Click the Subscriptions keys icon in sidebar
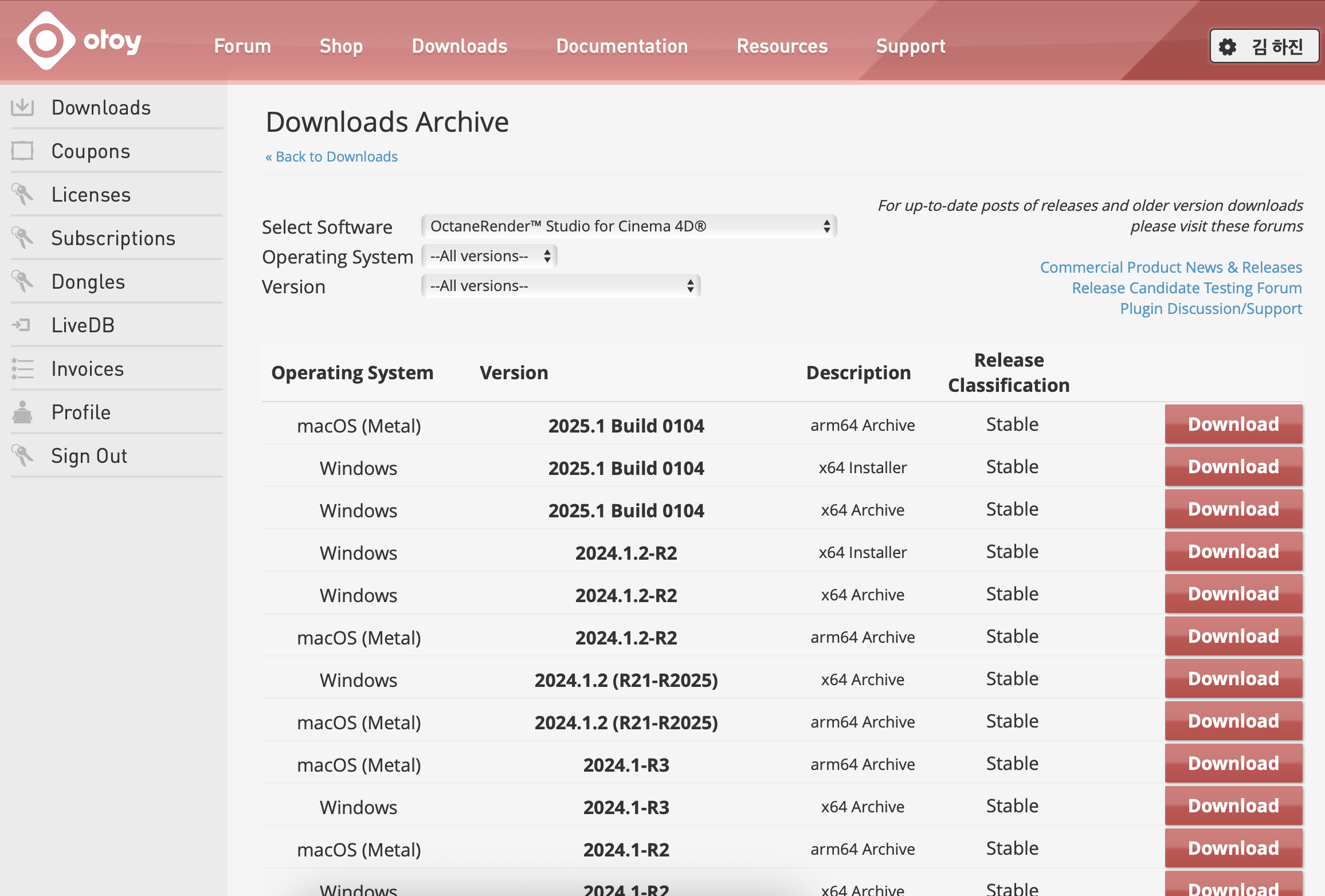This screenshot has width=1325, height=896. click(x=22, y=238)
